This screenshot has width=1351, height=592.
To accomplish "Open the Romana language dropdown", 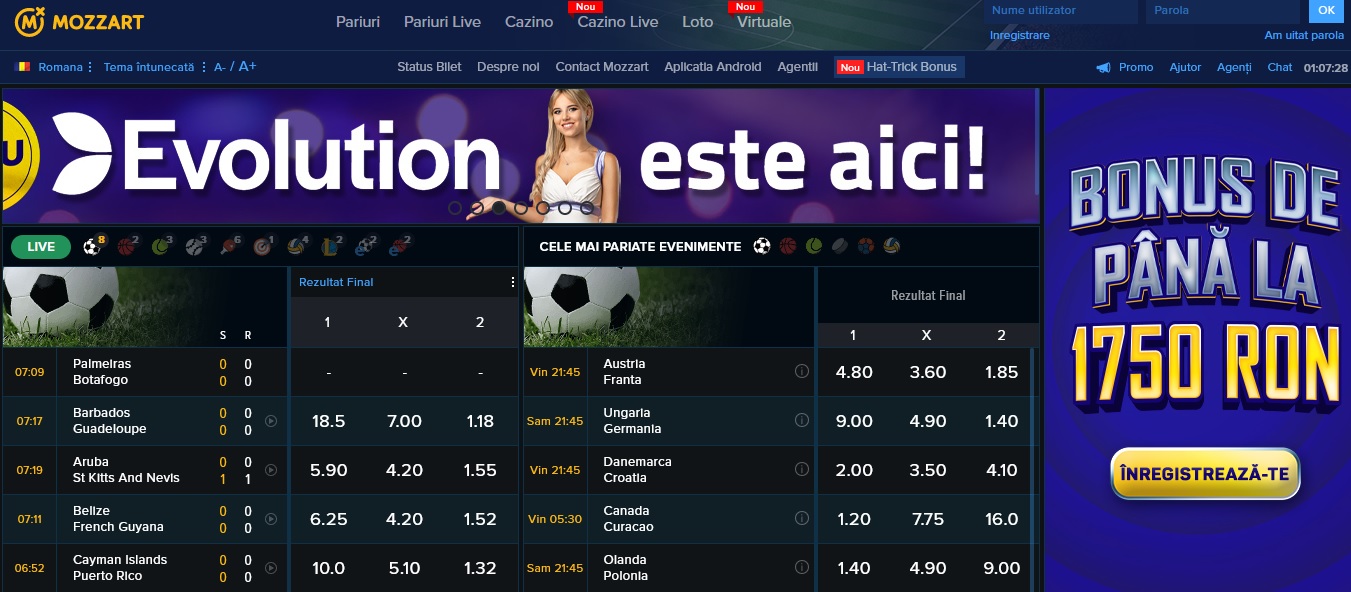I will pos(54,67).
